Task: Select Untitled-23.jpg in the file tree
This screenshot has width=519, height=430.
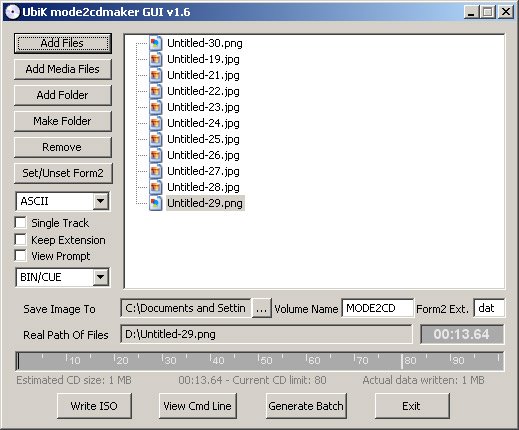Action: (x=203, y=107)
